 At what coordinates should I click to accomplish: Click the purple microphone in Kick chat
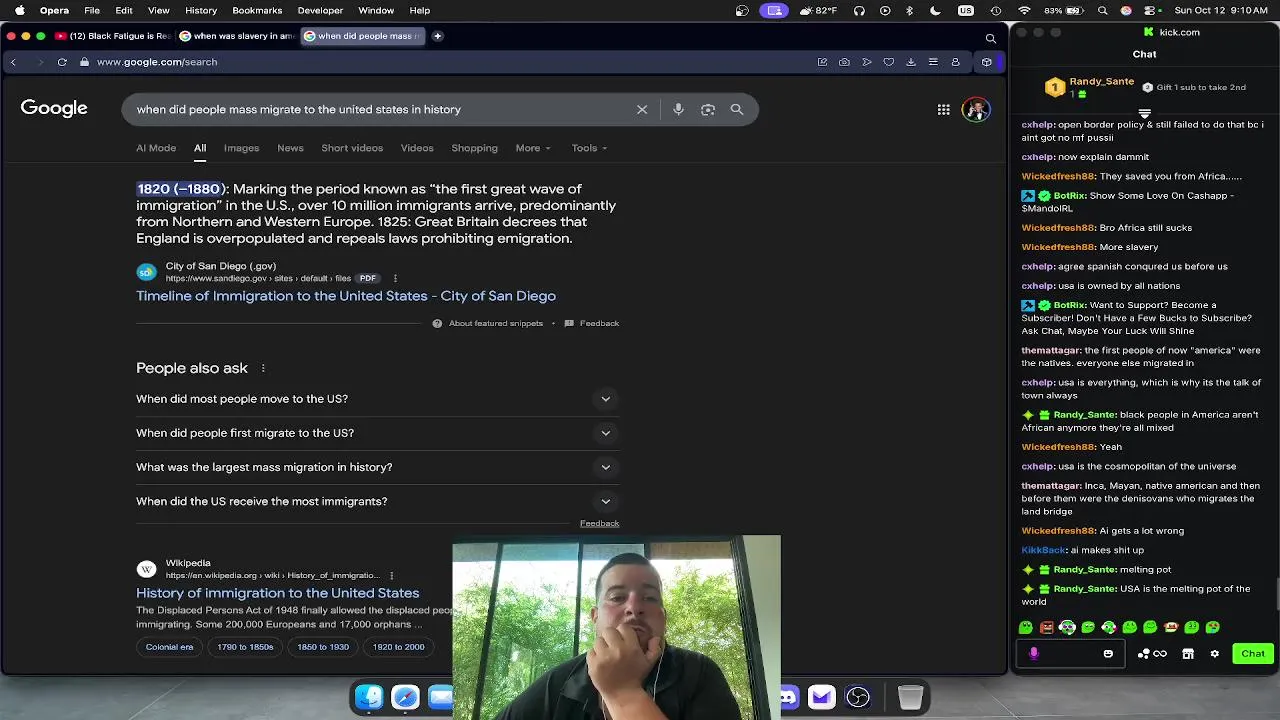[1034, 654]
